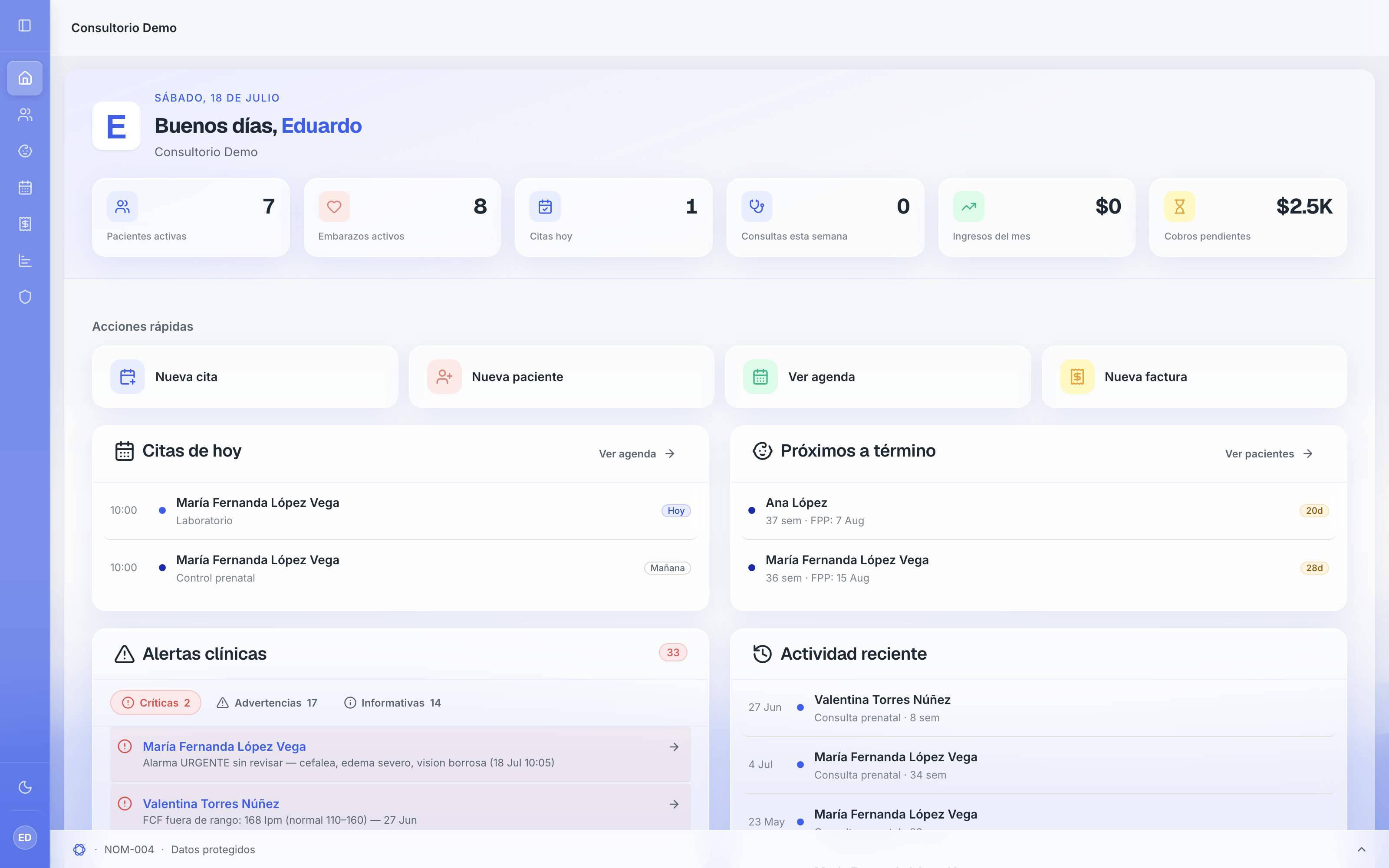Click the 33 alerts count badge
Viewport: 1389px width, 868px height.
coord(673,653)
